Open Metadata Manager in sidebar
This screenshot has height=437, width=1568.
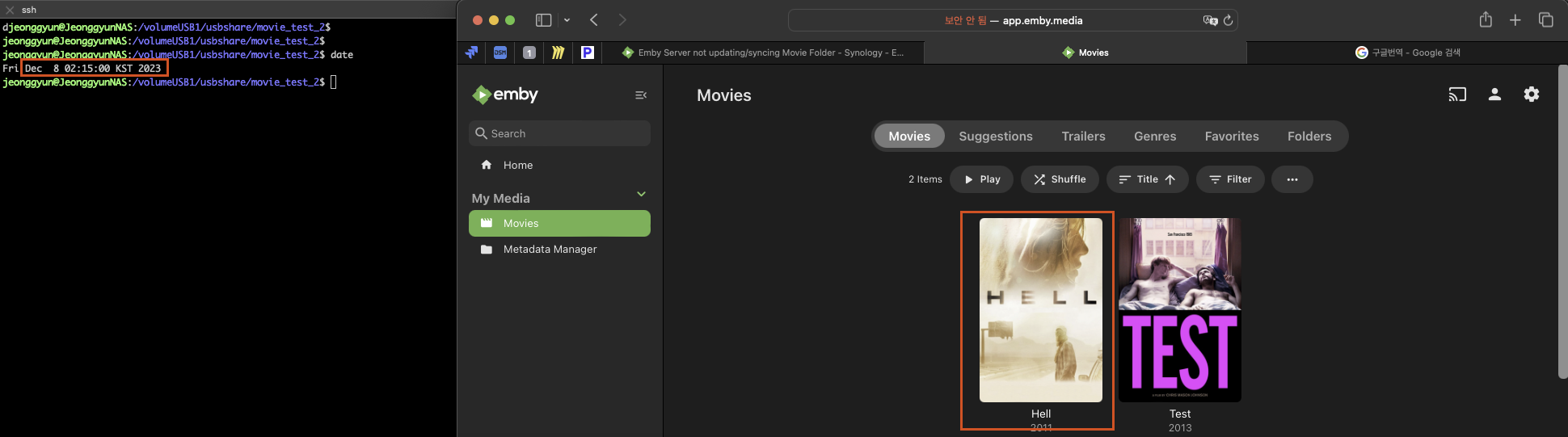coord(559,250)
